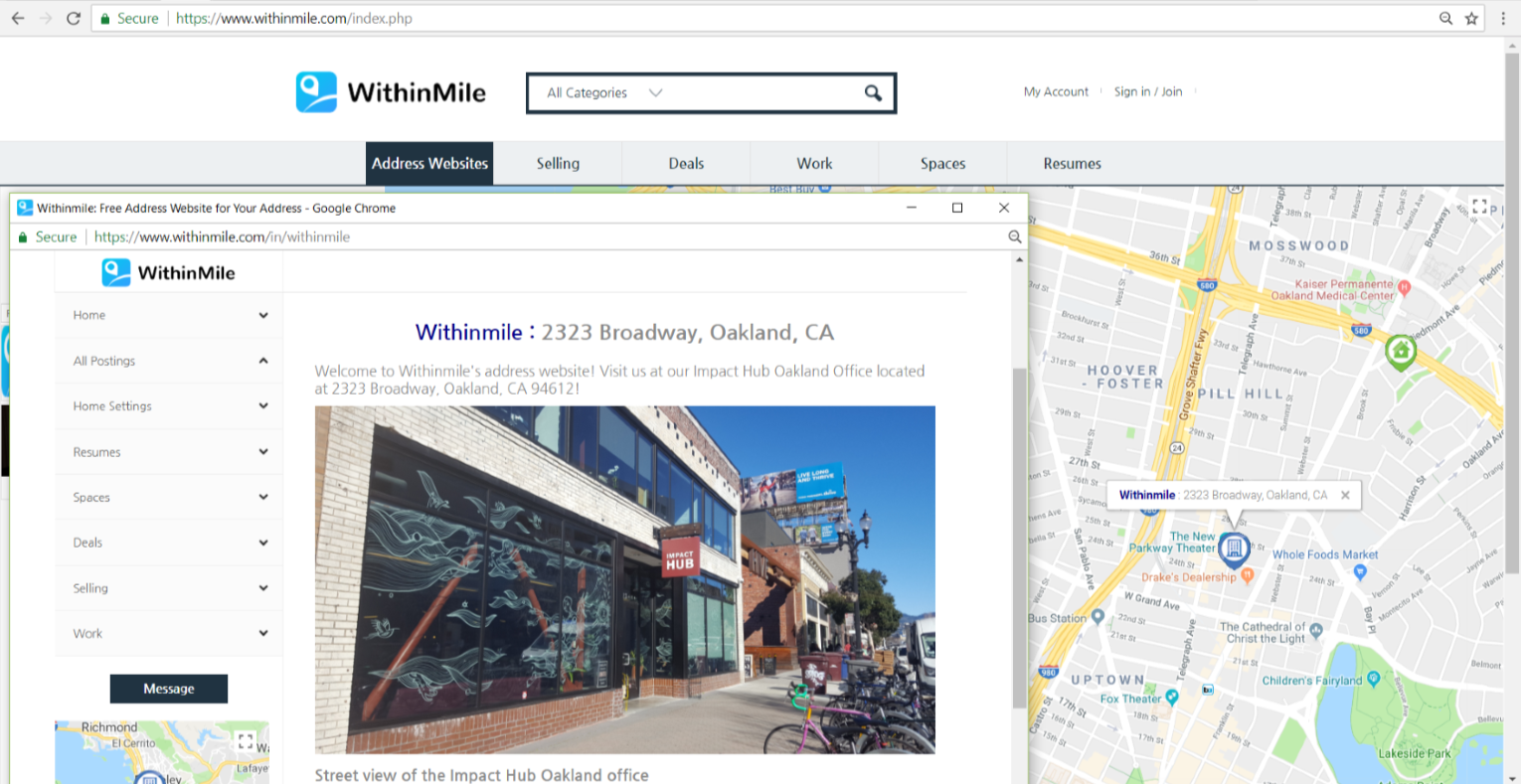Image resolution: width=1521 pixels, height=784 pixels.
Task: Click the search magnifier in the search box
Action: click(x=873, y=92)
